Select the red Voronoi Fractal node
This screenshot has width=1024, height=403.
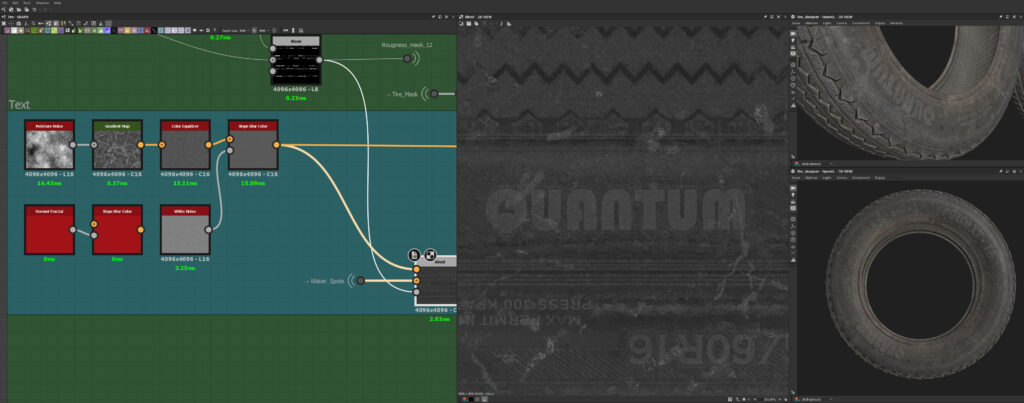click(x=49, y=229)
